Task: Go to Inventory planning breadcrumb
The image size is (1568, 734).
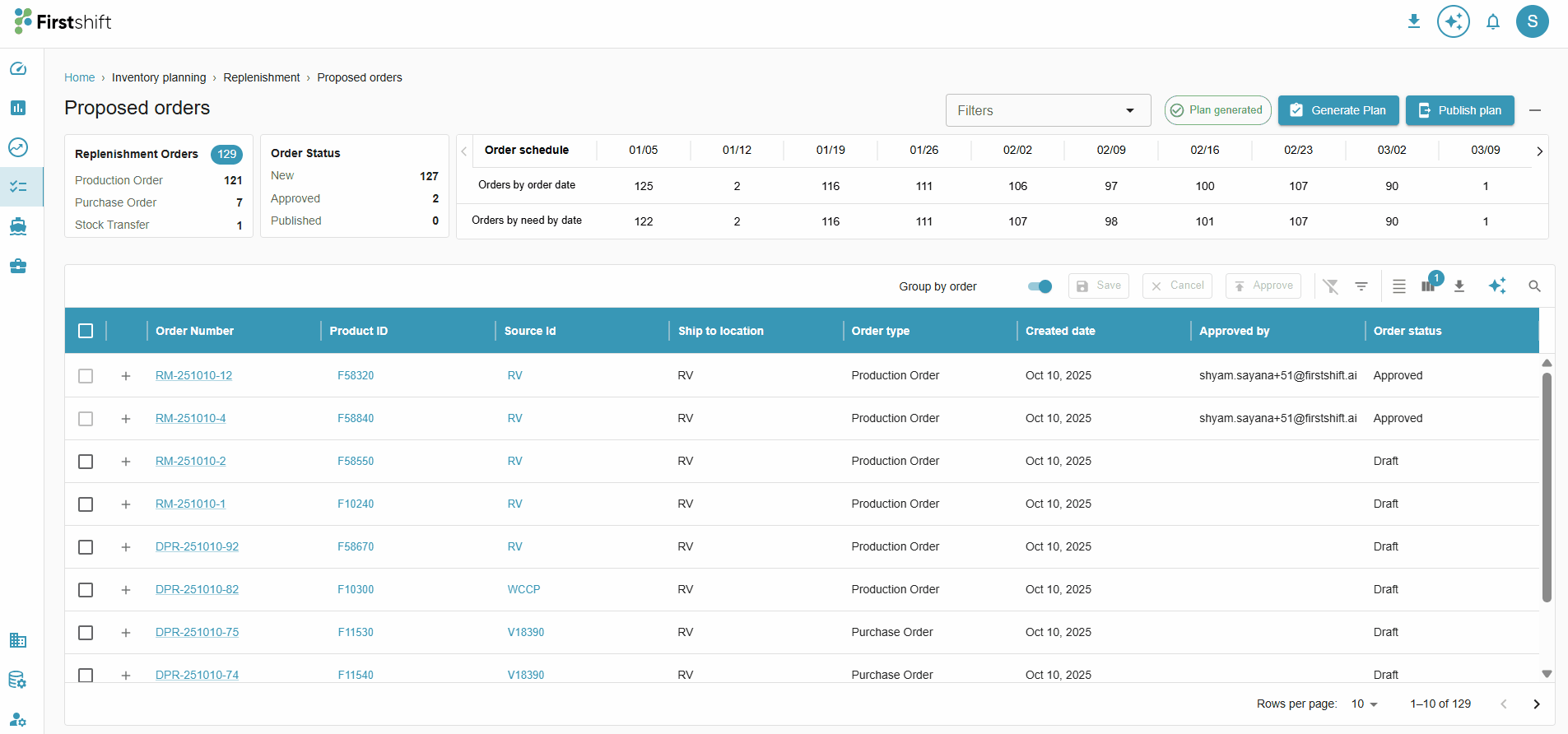Action: click(159, 77)
